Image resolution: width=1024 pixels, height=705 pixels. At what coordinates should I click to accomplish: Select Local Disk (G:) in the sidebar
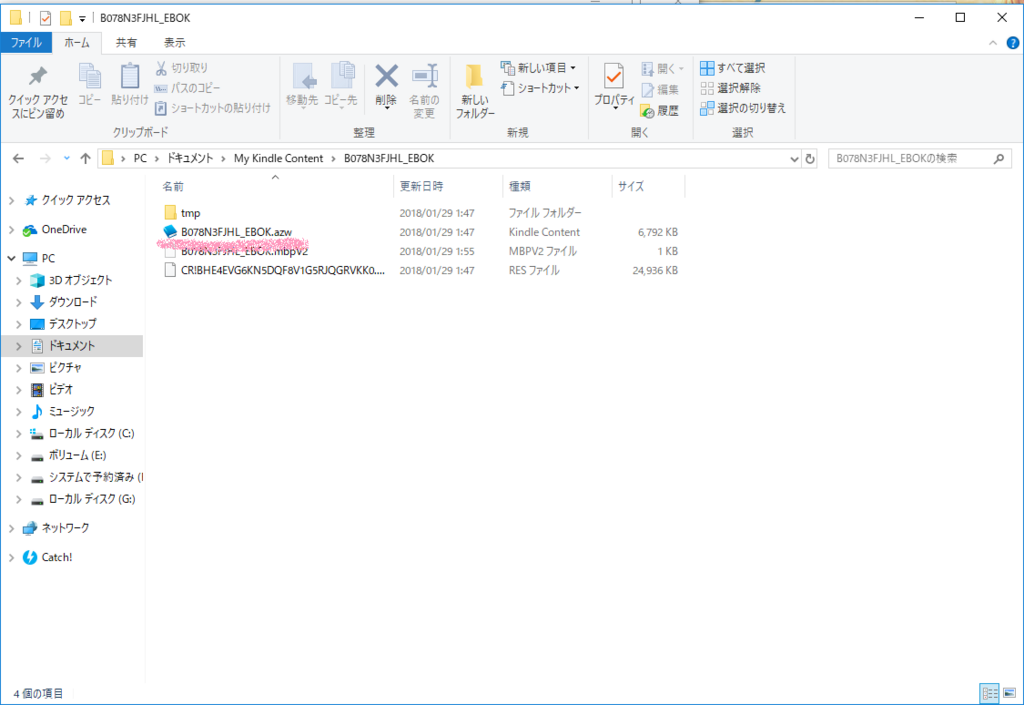[92, 499]
